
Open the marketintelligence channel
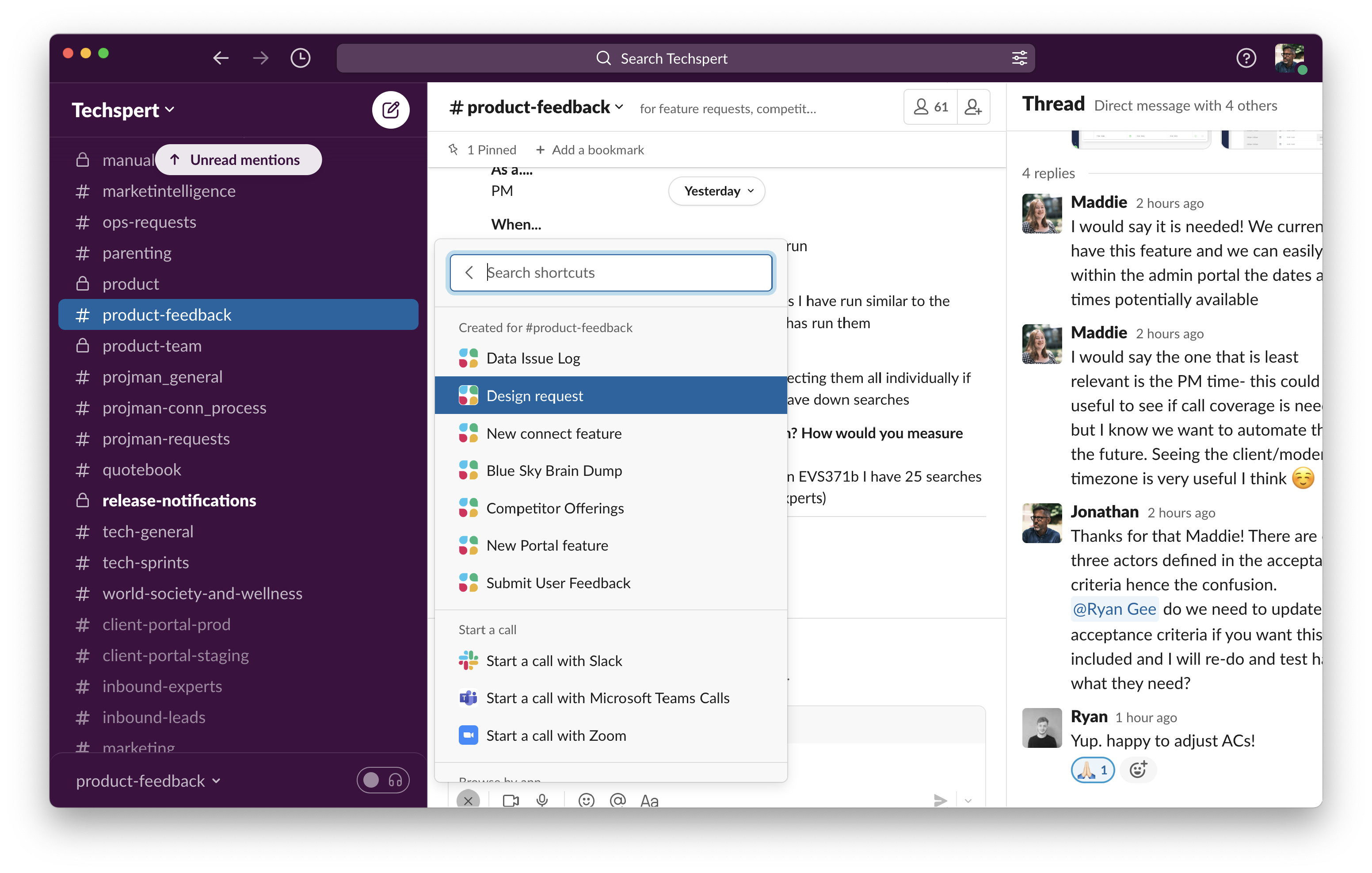(238, 191)
